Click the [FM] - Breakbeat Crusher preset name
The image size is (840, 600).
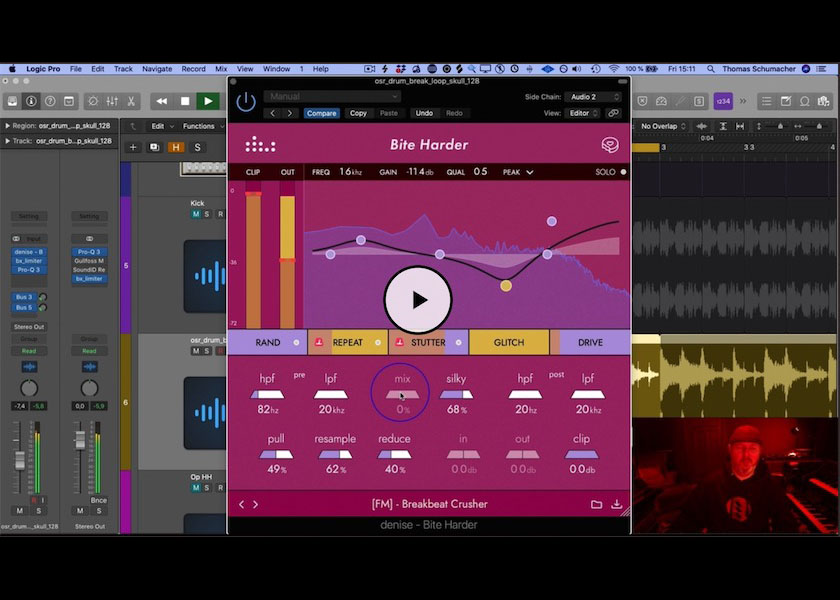pyautogui.click(x=430, y=504)
